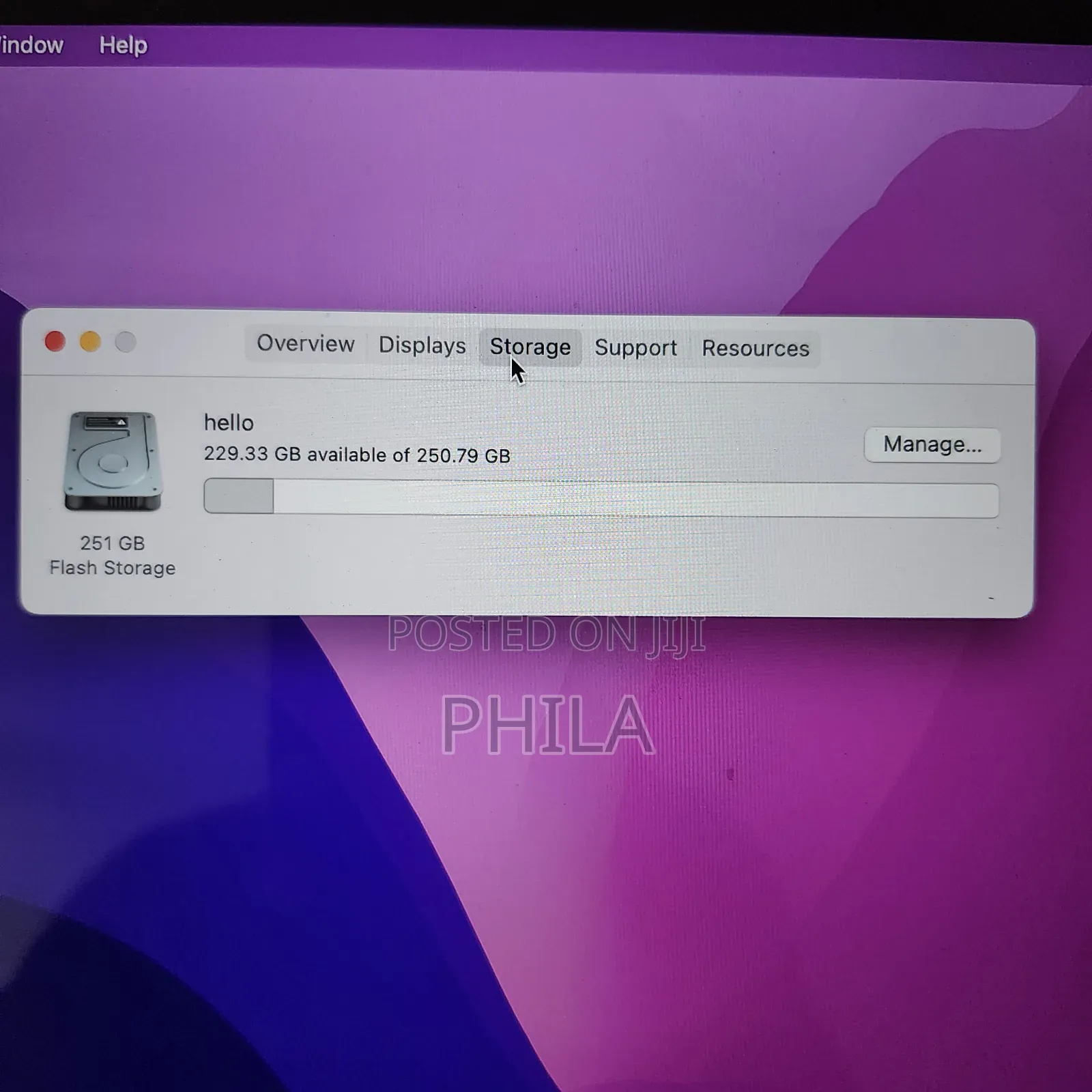This screenshot has height=1092, width=1092.
Task: Click the disabled gray zoom button
Action: [126, 341]
